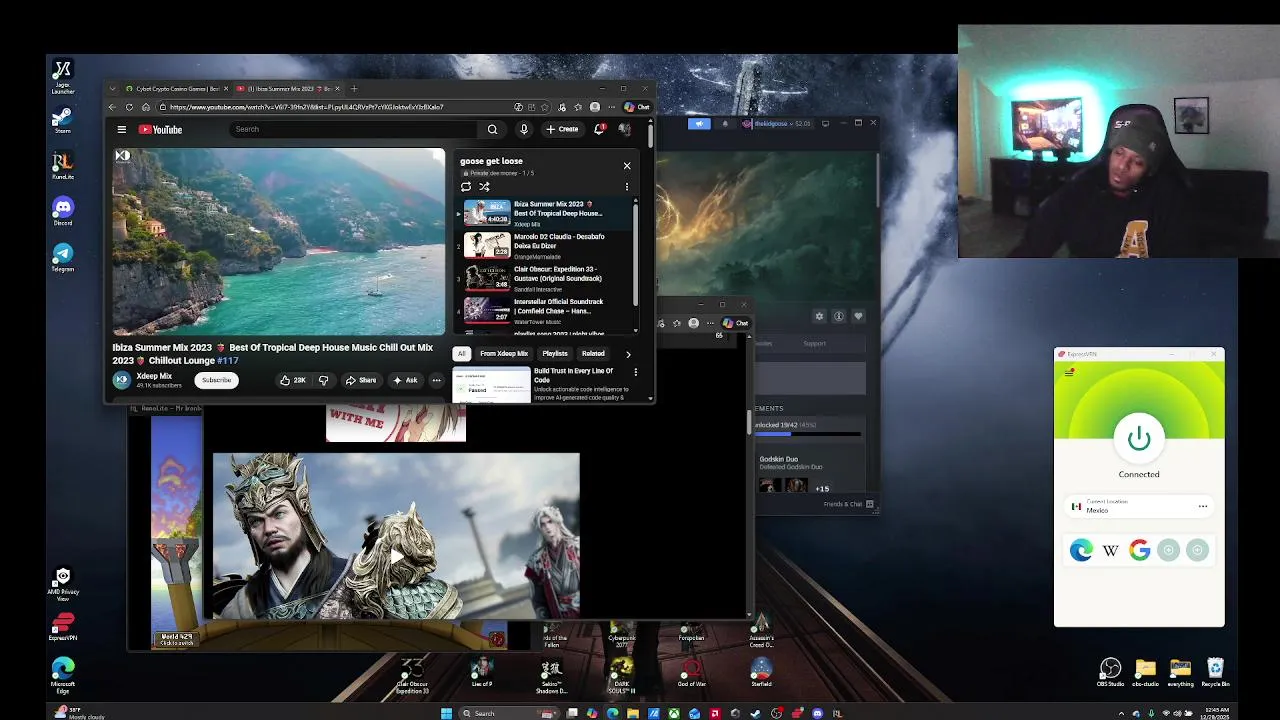Image resolution: width=1280 pixels, height=720 pixels.
Task: Select the All filter chip
Action: pos(461,354)
